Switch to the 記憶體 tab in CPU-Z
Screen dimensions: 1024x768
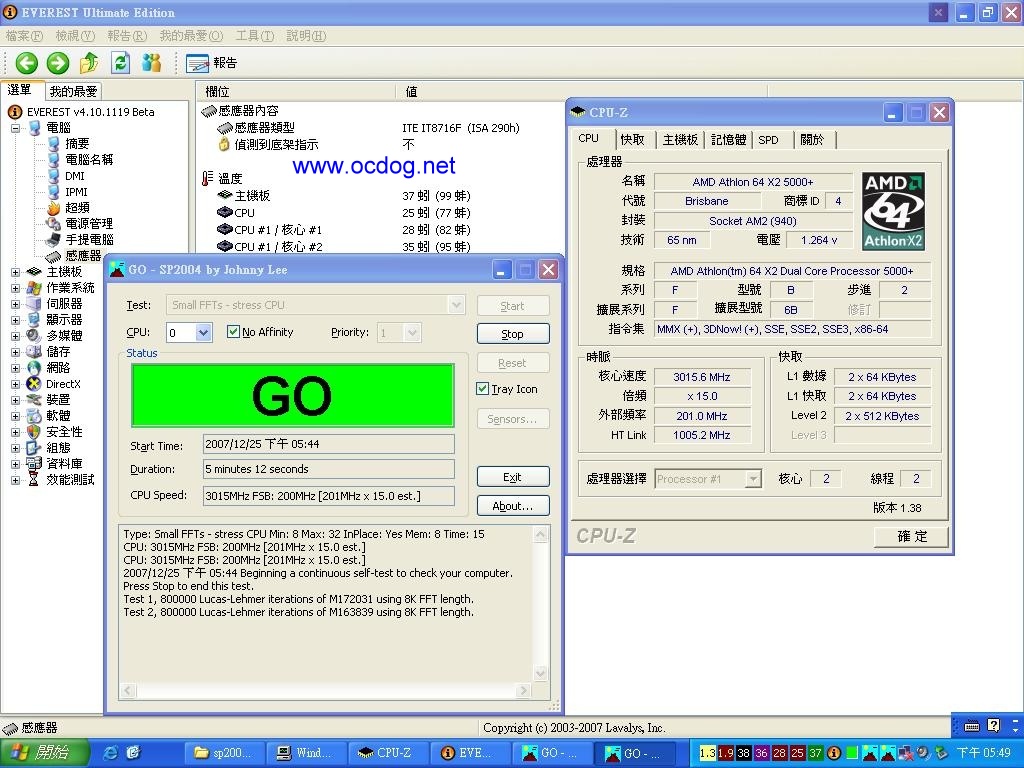[728, 139]
